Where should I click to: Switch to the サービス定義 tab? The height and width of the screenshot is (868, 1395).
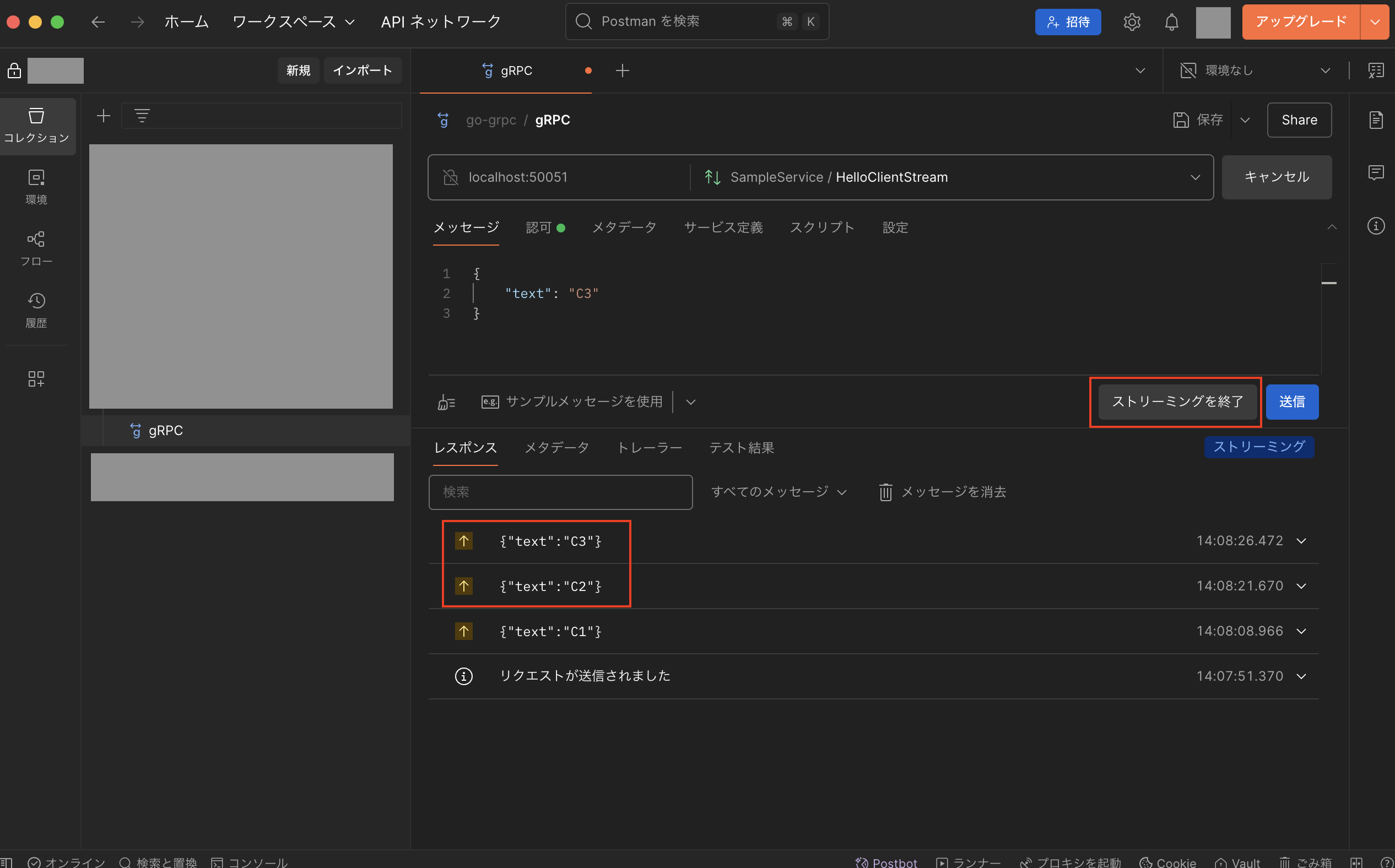point(723,227)
